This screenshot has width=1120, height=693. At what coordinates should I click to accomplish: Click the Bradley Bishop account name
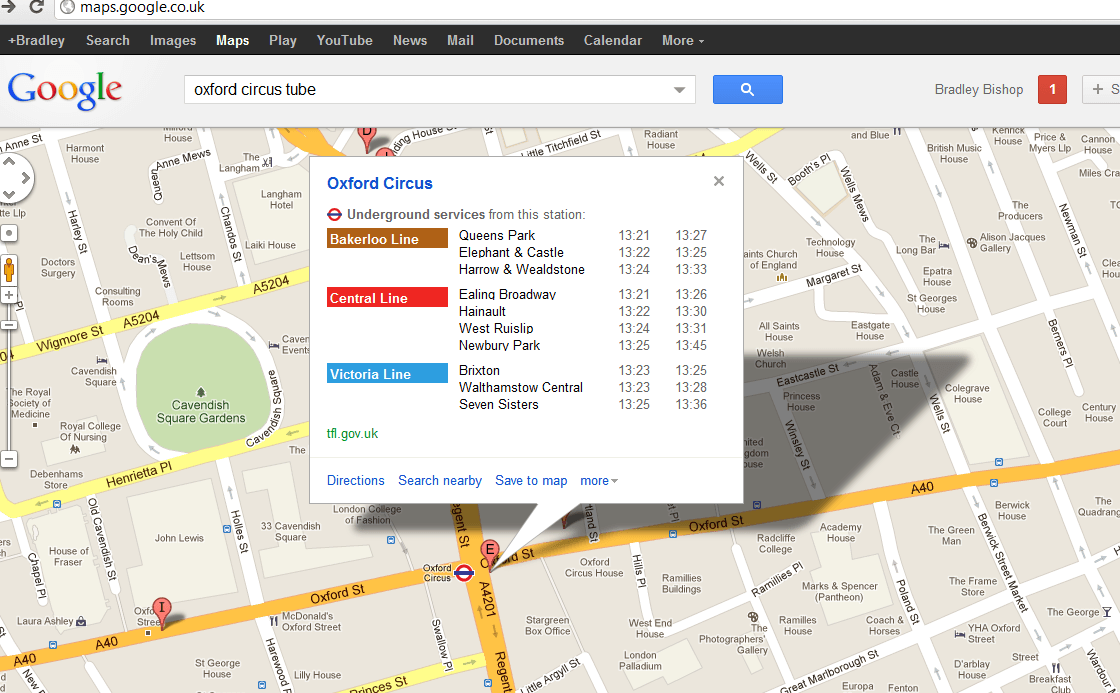[x=979, y=89]
